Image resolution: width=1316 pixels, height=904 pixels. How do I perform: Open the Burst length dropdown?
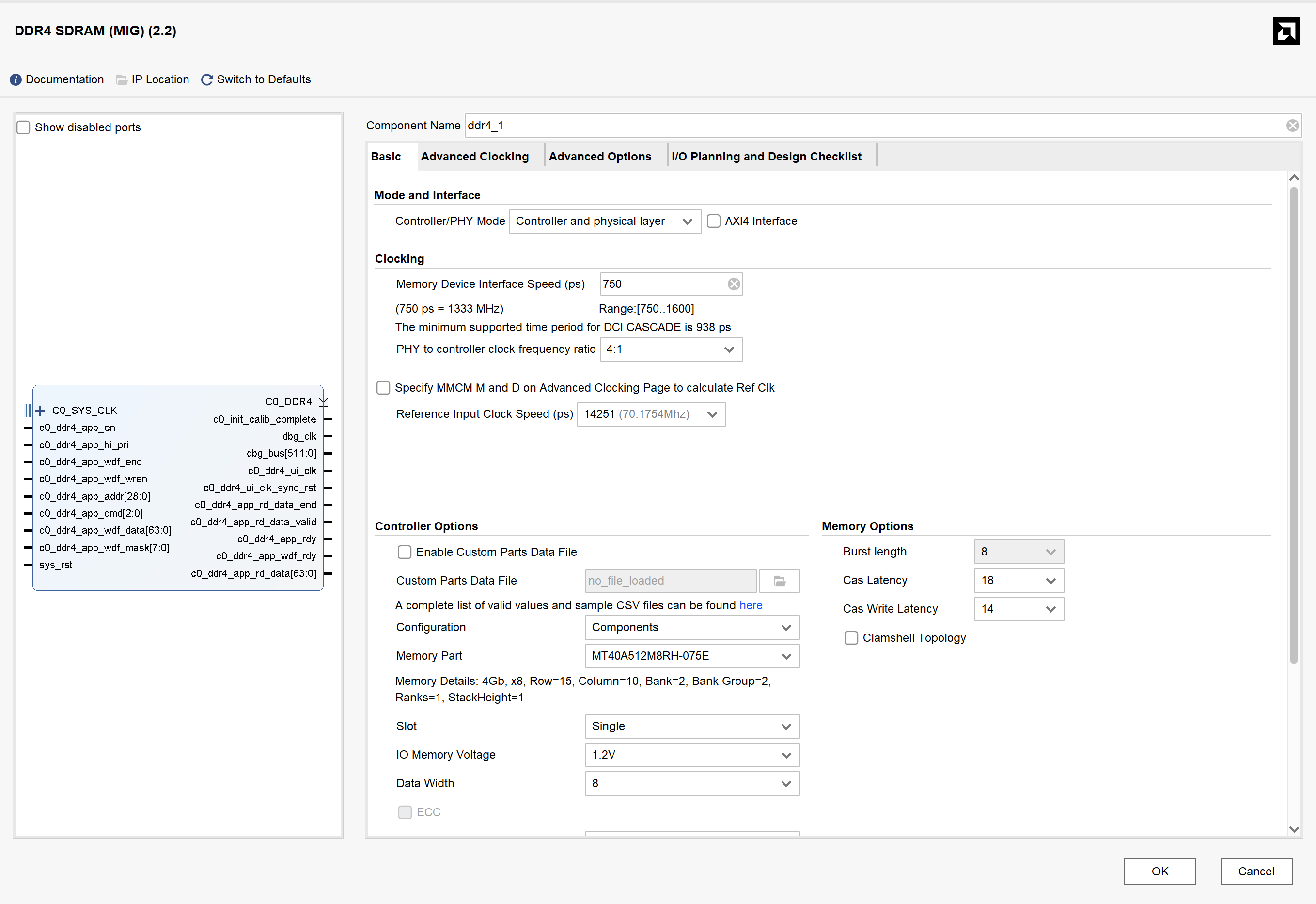click(x=1018, y=552)
